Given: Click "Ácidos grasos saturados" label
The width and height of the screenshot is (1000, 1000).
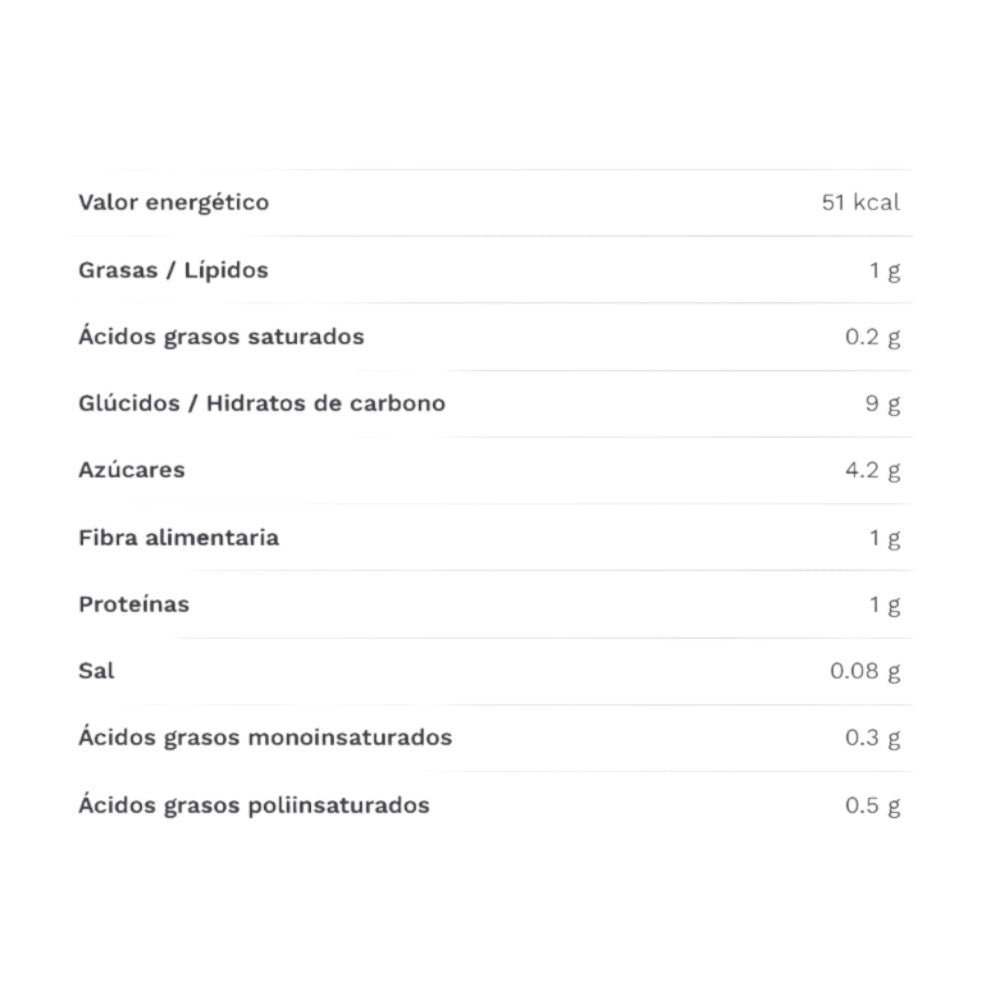Looking at the screenshot, I should (221, 337).
